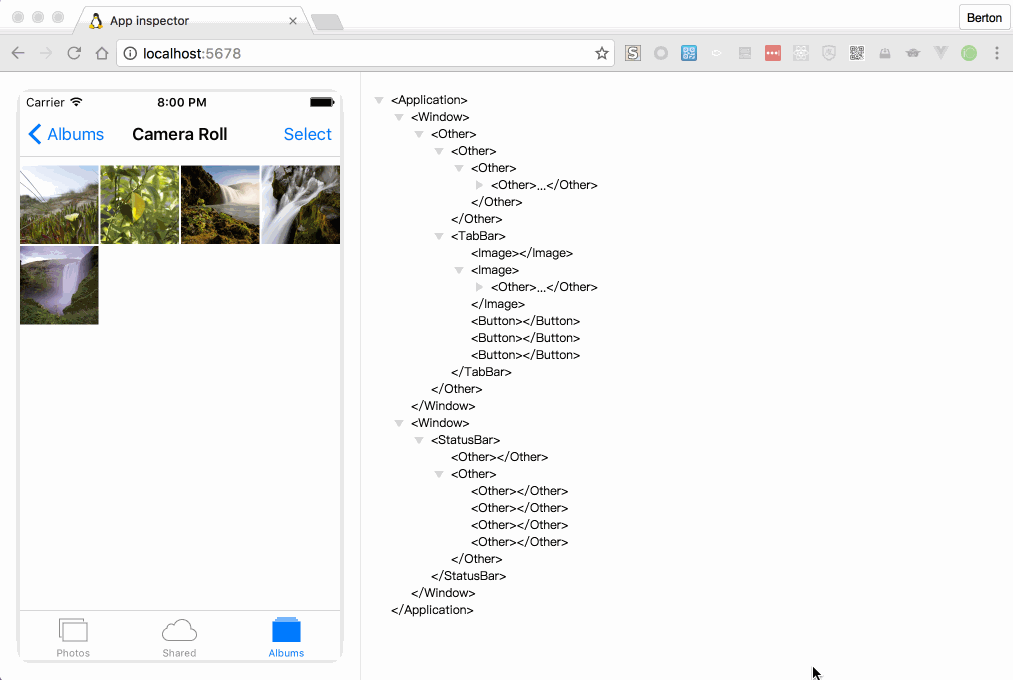Collapse the StatusBar tree node
This screenshot has height=680, width=1013.
tap(419, 440)
